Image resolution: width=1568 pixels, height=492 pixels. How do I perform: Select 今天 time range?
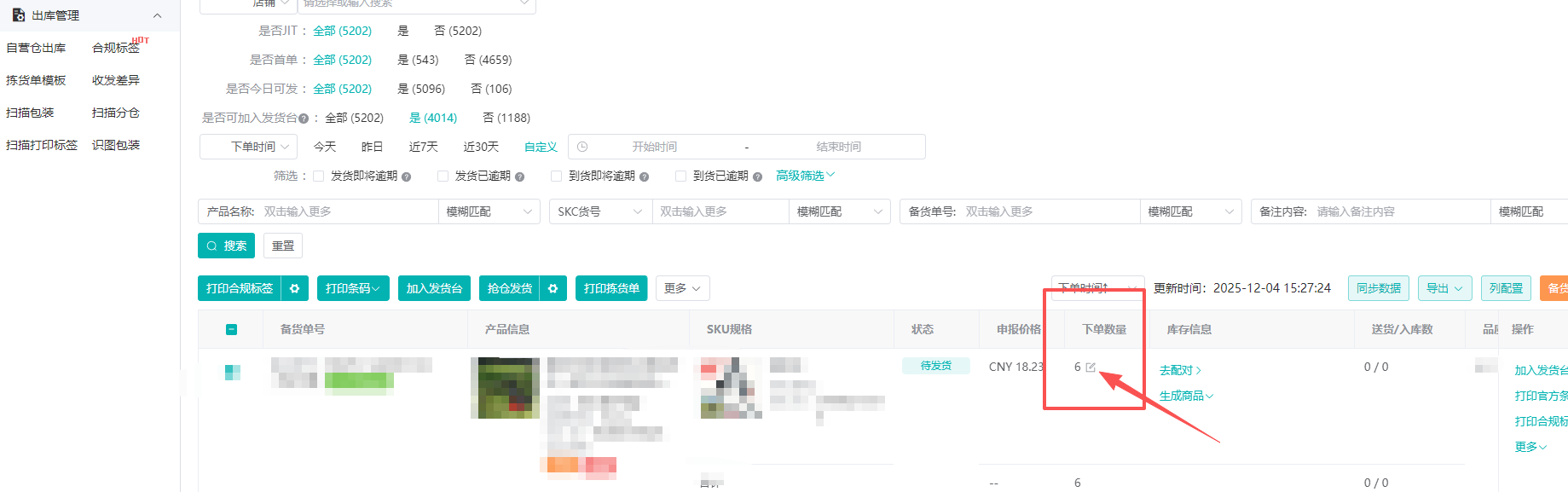pos(325,147)
